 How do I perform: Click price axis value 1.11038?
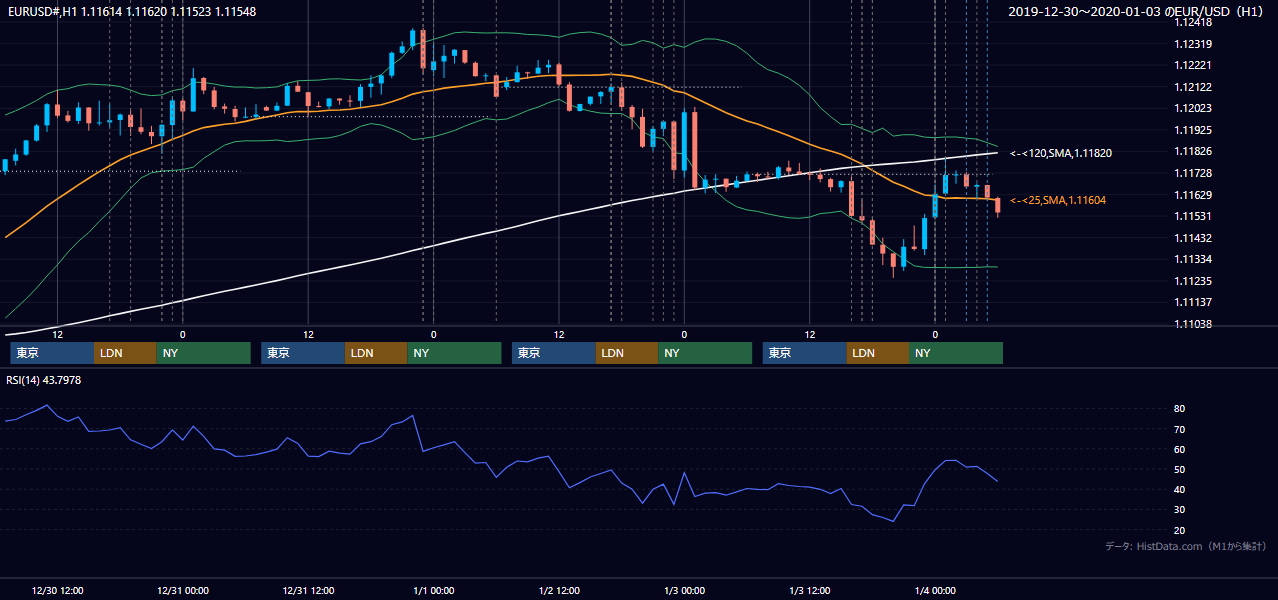pyautogui.click(x=1193, y=324)
